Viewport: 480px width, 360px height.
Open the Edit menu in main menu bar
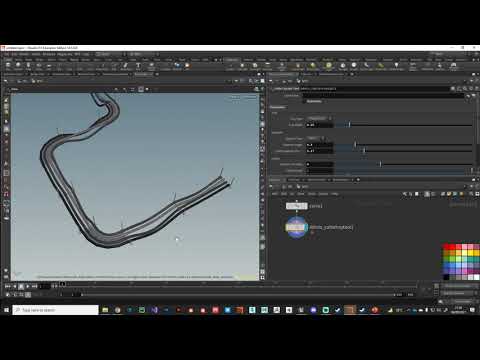tap(14, 54)
